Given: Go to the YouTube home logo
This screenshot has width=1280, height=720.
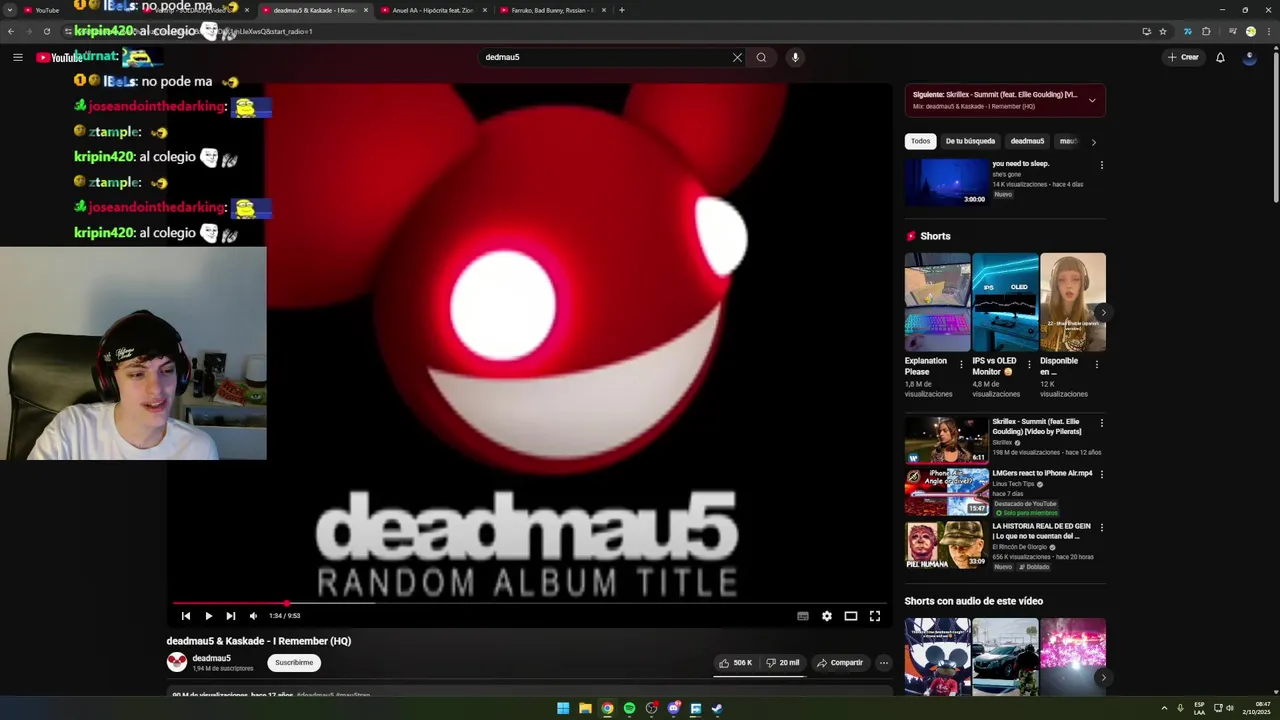Looking at the screenshot, I should click(x=60, y=57).
